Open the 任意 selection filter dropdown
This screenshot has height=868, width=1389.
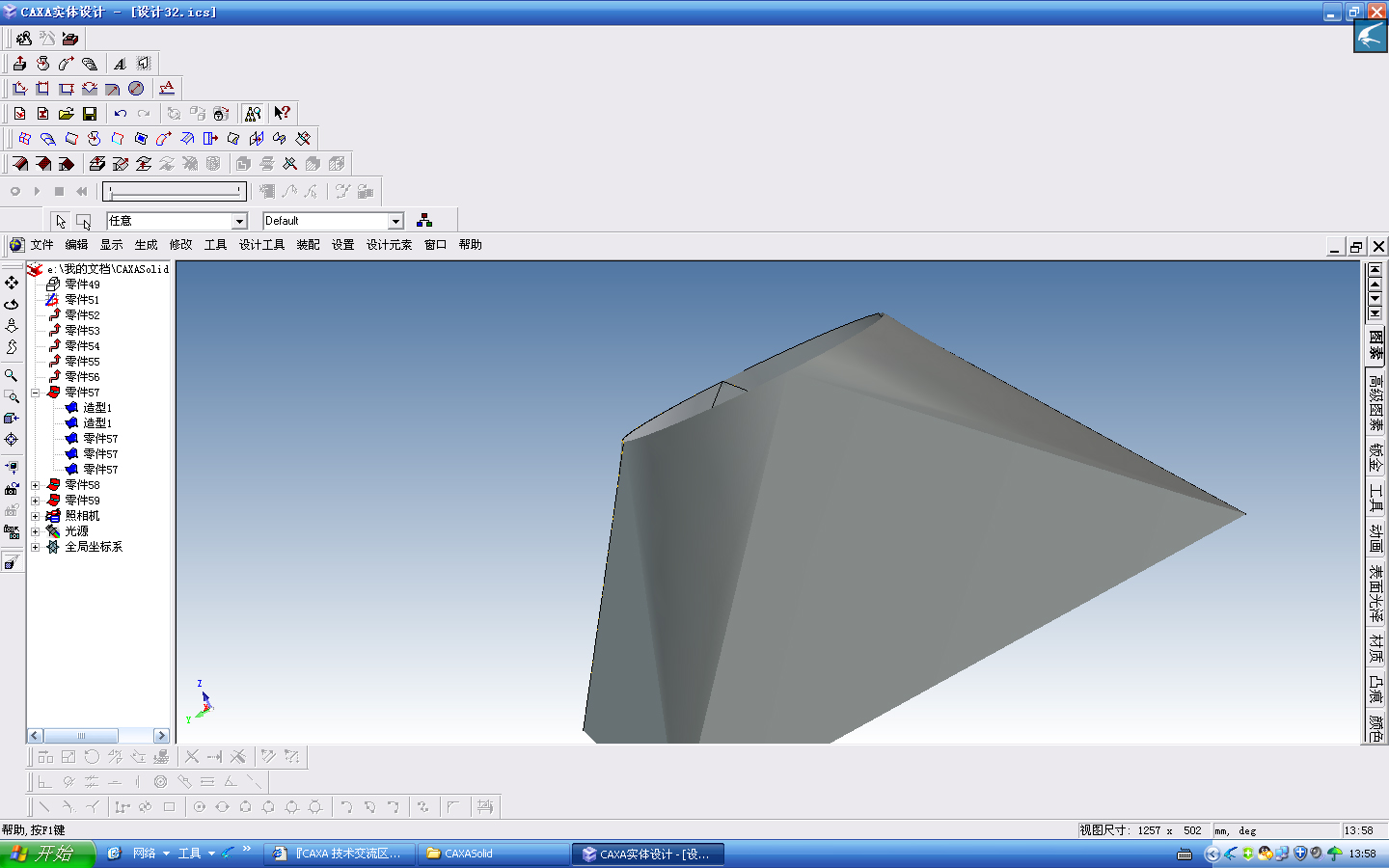point(239,221)
